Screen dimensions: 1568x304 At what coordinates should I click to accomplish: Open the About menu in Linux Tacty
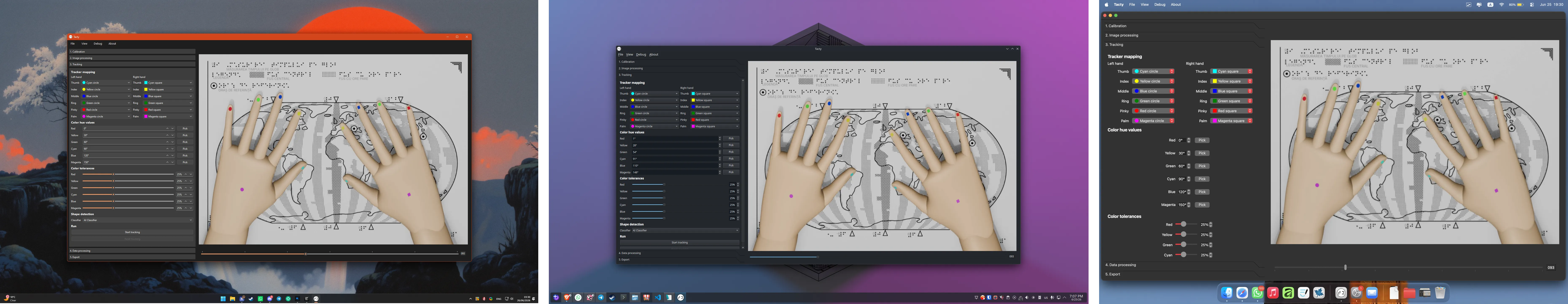[654, 55]
